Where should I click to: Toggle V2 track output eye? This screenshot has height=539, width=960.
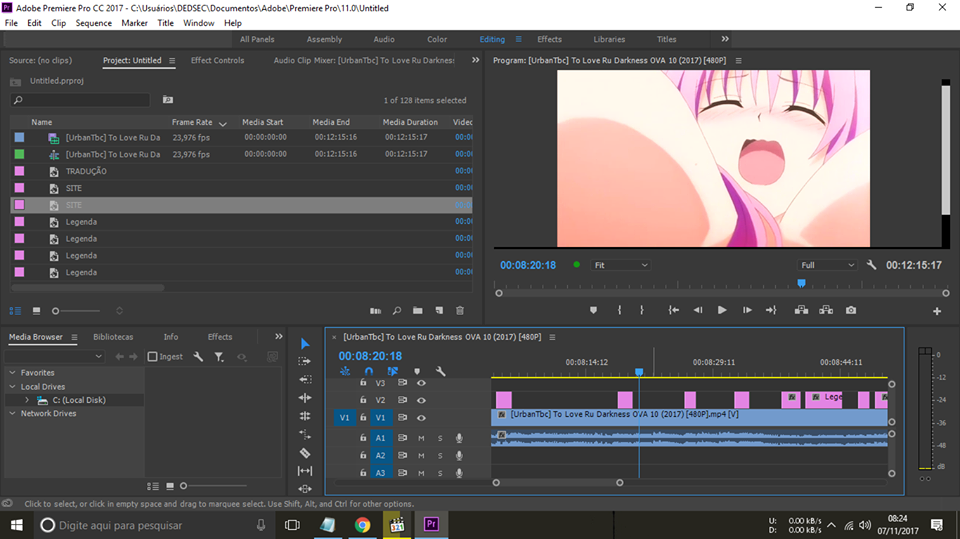(421, 400)
